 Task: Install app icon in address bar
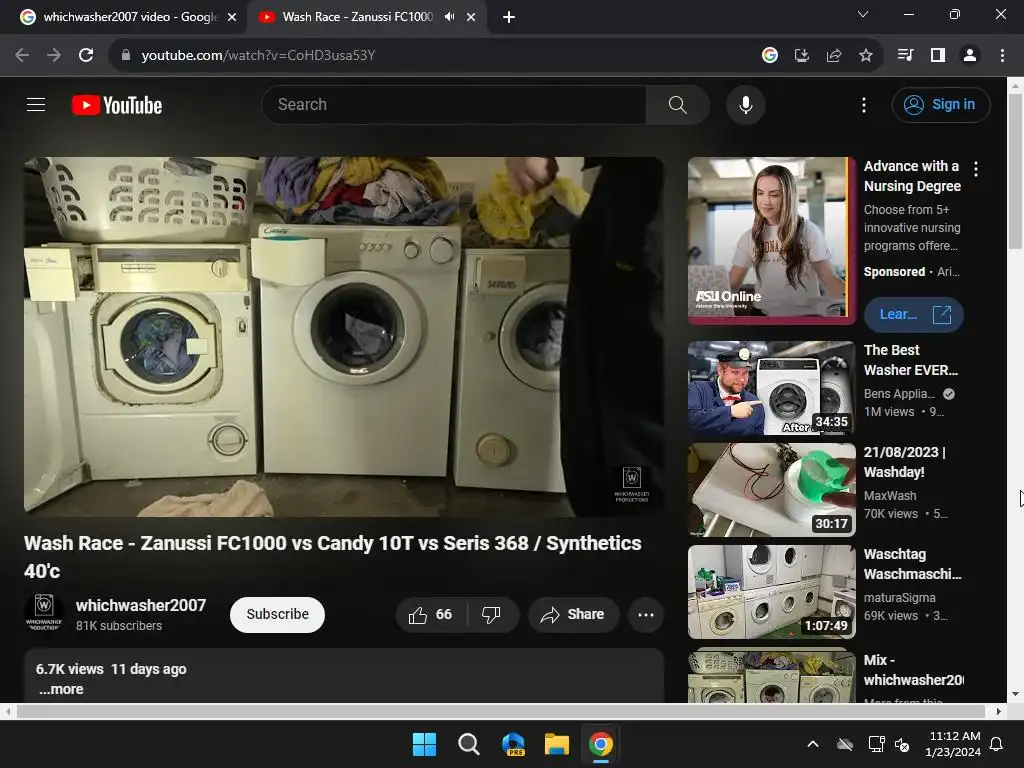coord(802,56)
